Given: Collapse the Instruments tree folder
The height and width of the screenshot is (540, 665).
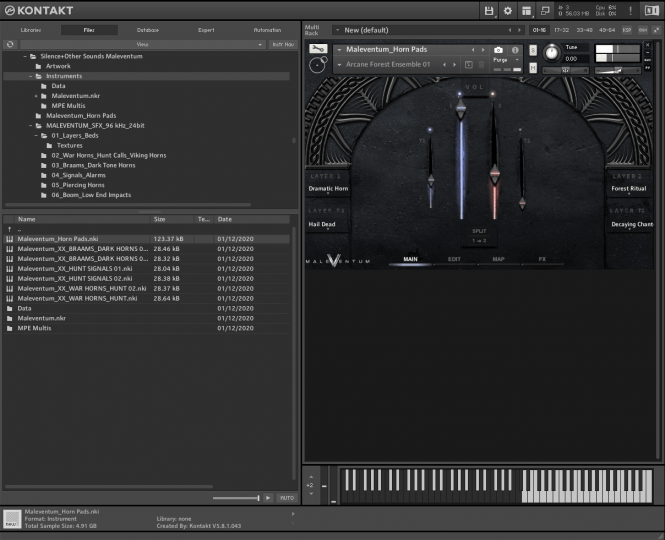Looking at the screenshot, I should [31, 76].
